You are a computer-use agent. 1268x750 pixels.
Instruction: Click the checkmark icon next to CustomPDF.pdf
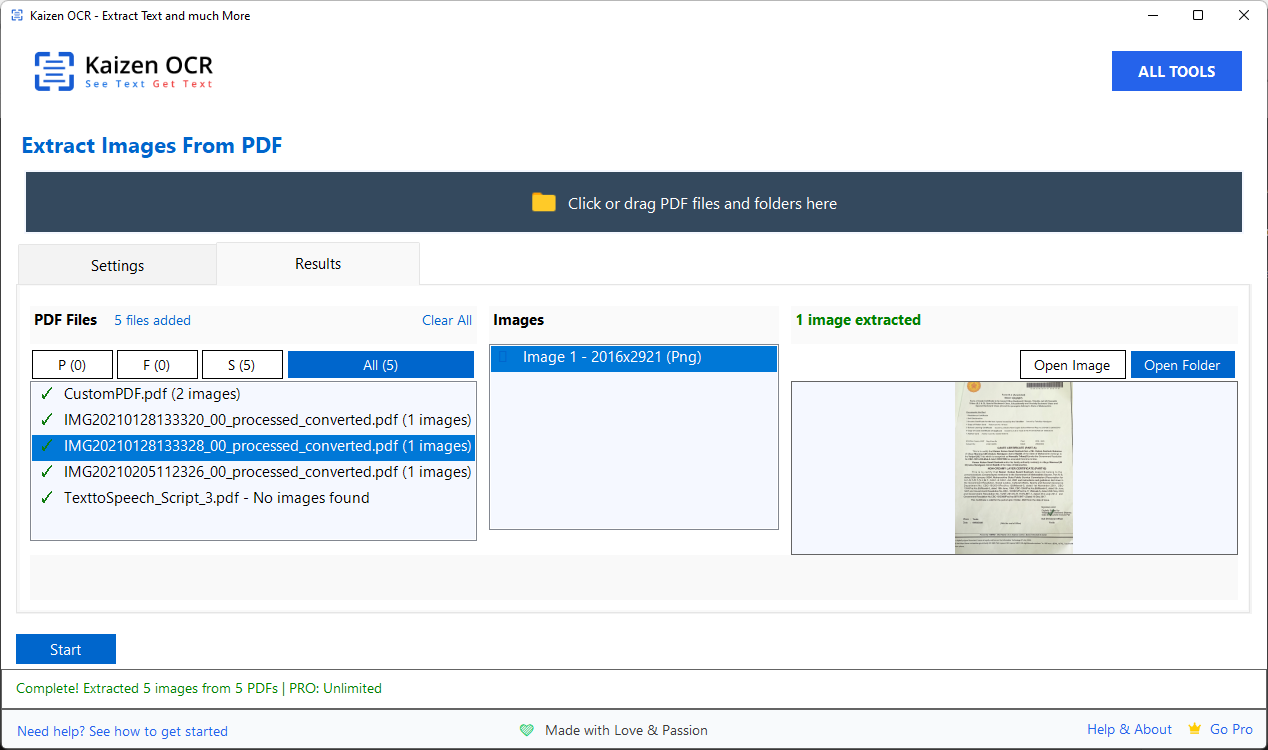(46, 394)
